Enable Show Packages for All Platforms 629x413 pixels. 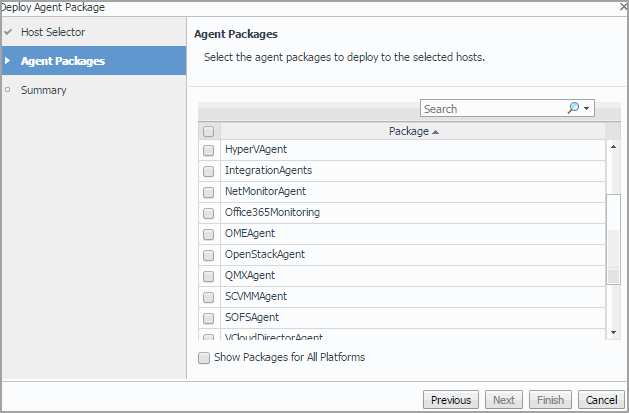click(x=204, y=358)
